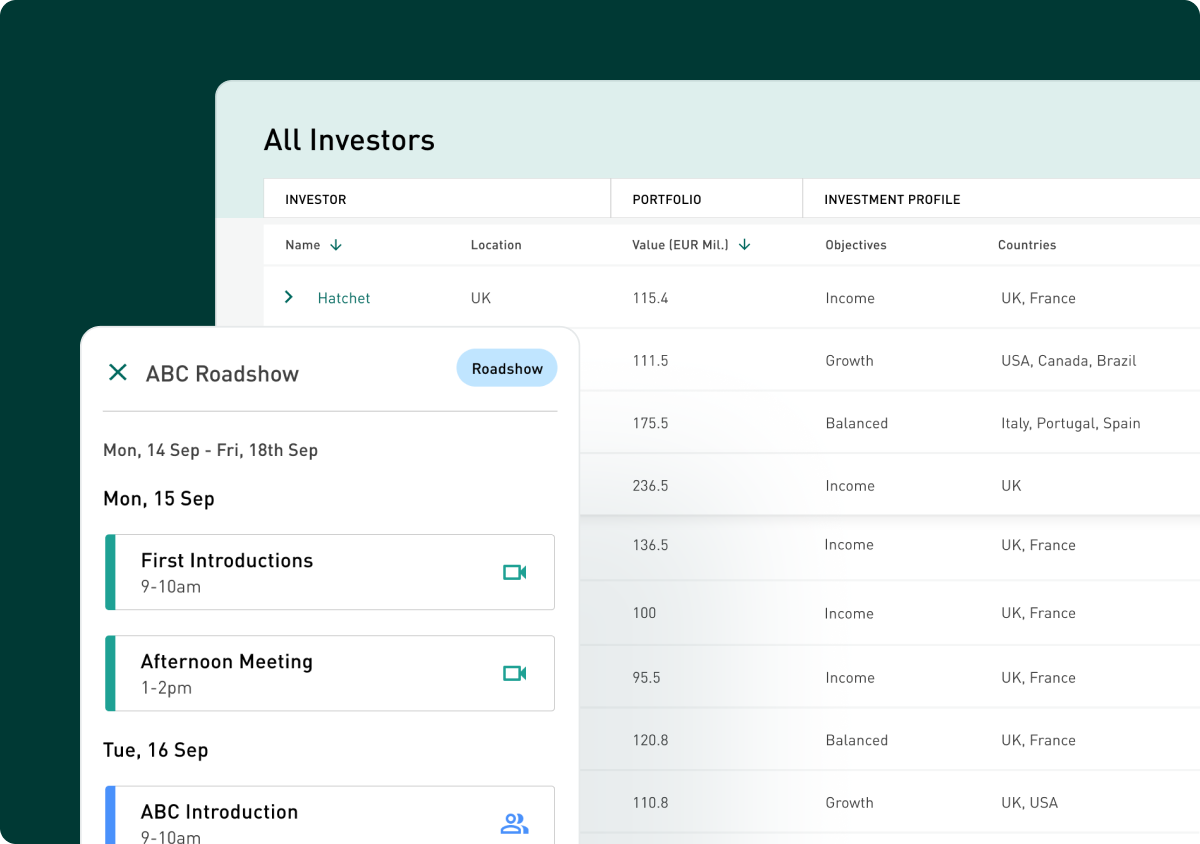Click the All Investors heading
1200x844 pixels.
pyautogui.click(x=349, y=140)
